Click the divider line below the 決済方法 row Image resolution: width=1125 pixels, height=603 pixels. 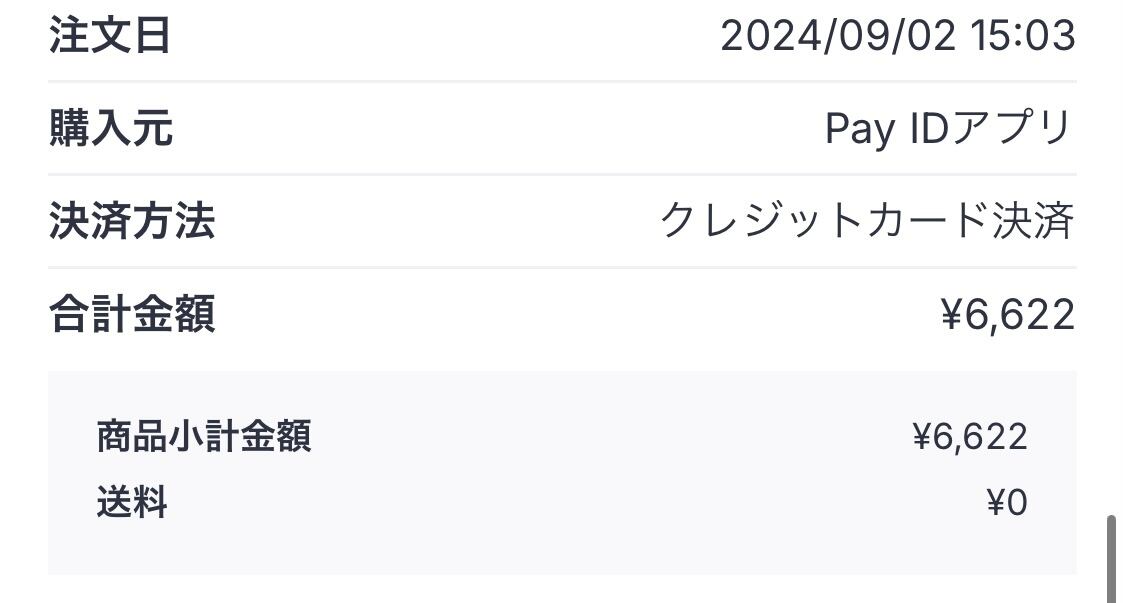click(x=562, y=267)
